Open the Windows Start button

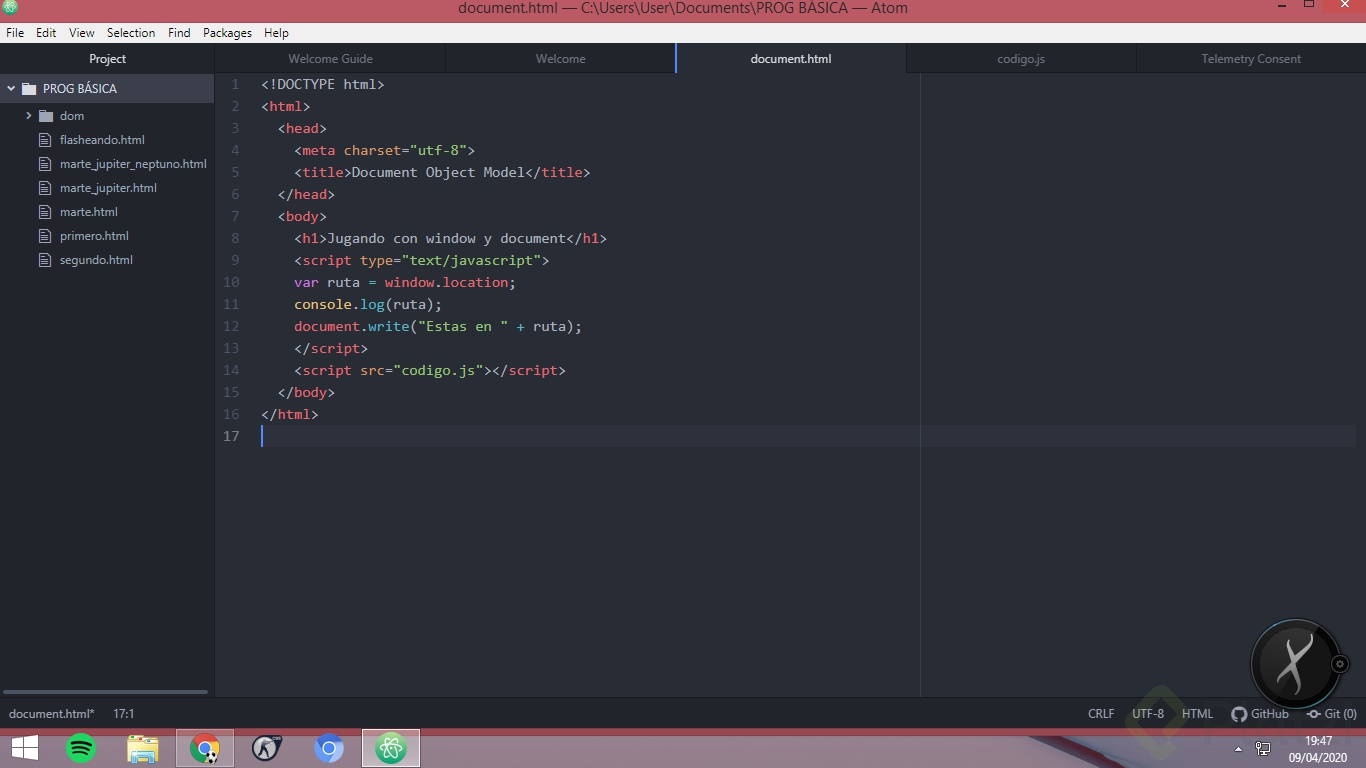(25, 748)
